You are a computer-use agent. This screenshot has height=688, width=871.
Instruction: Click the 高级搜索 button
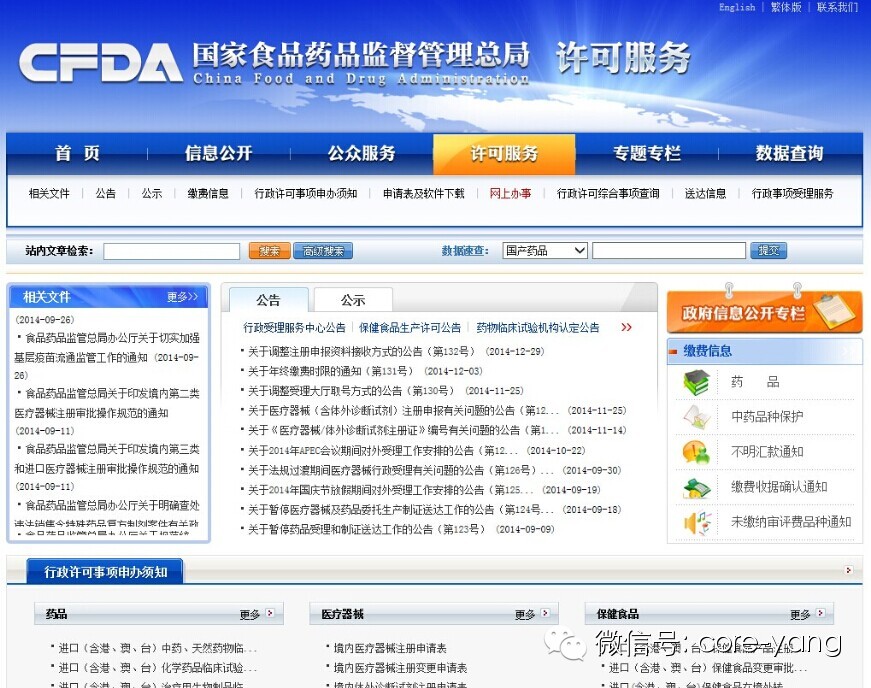click(323, 251)
